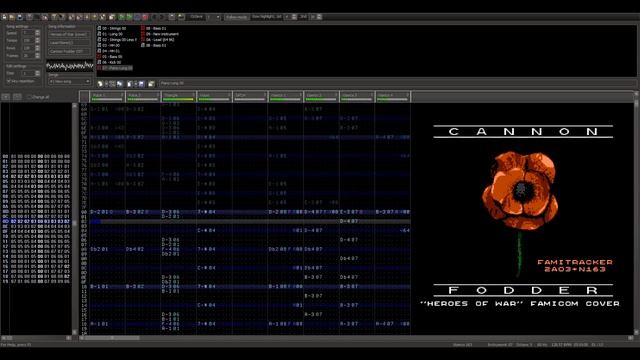This screenshot has width=640, height=360.
Task: Click the Follow-mode toolbar button
Action: click(236, 17)
